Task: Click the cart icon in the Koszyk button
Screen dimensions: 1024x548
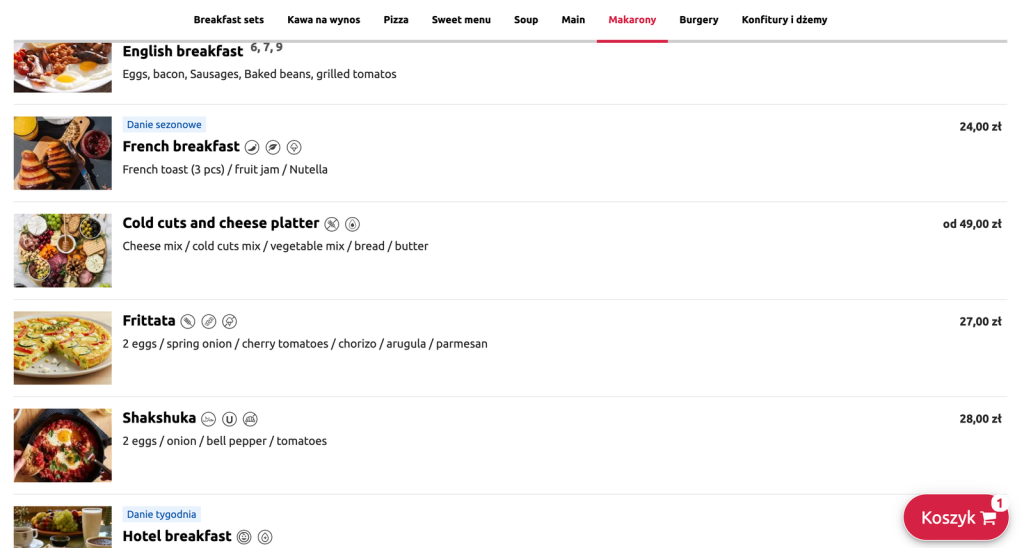Action: [989, 519]
